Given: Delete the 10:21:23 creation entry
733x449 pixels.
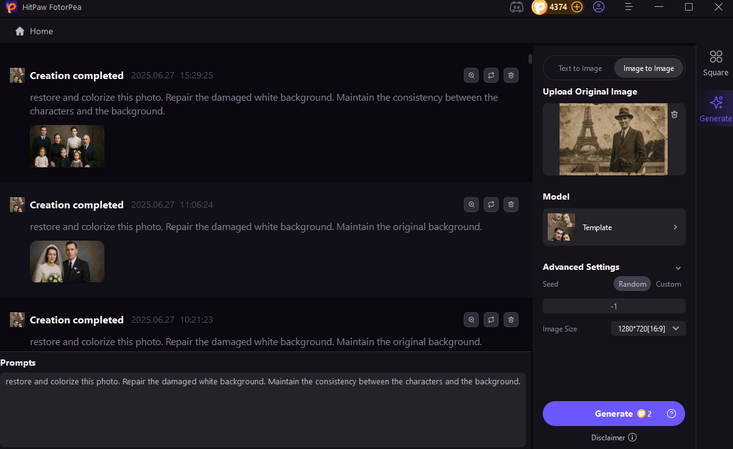Looking at the screenshot, I should point(511,320).
